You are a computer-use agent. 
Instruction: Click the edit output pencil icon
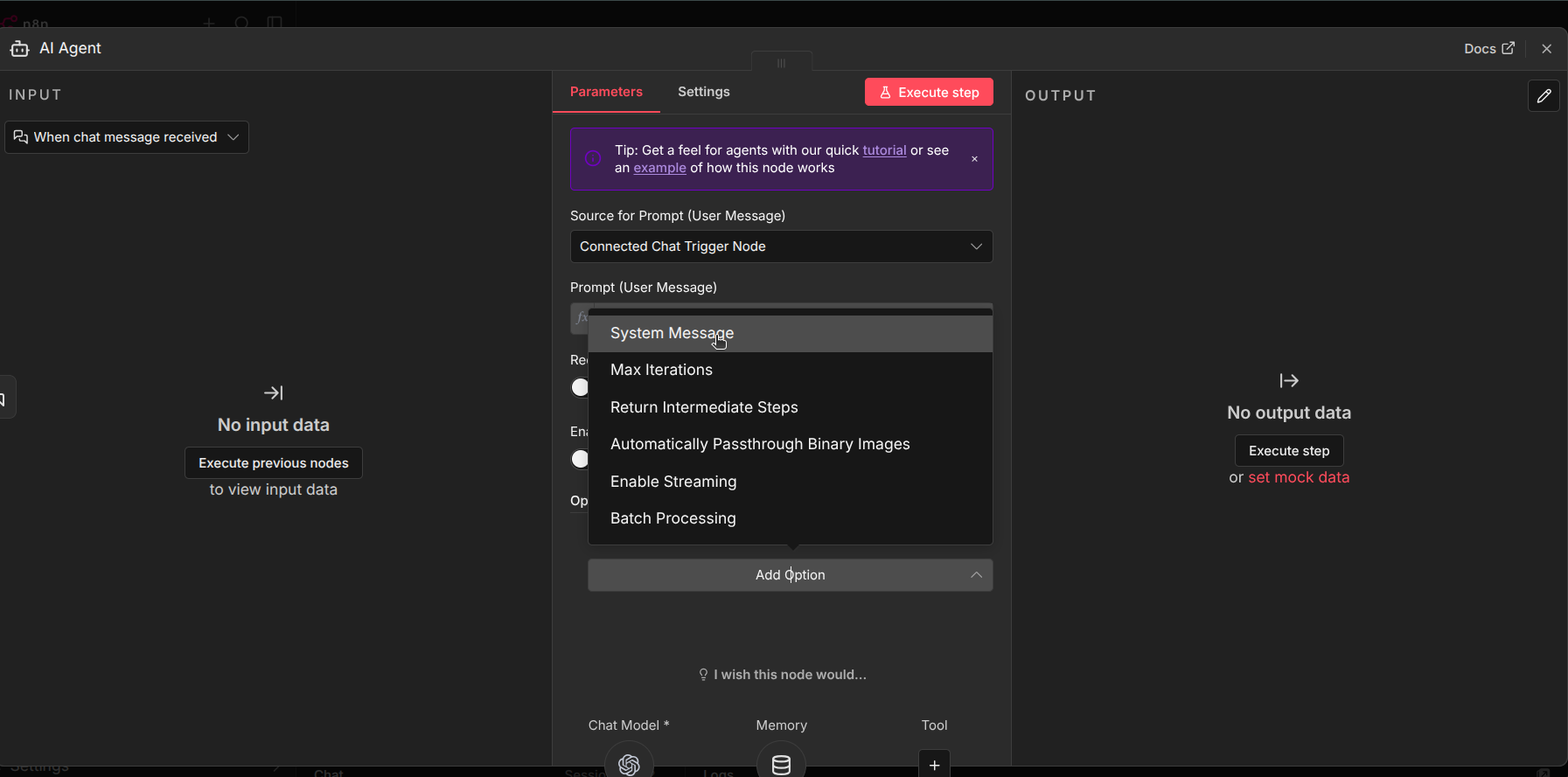point(1544,96)
